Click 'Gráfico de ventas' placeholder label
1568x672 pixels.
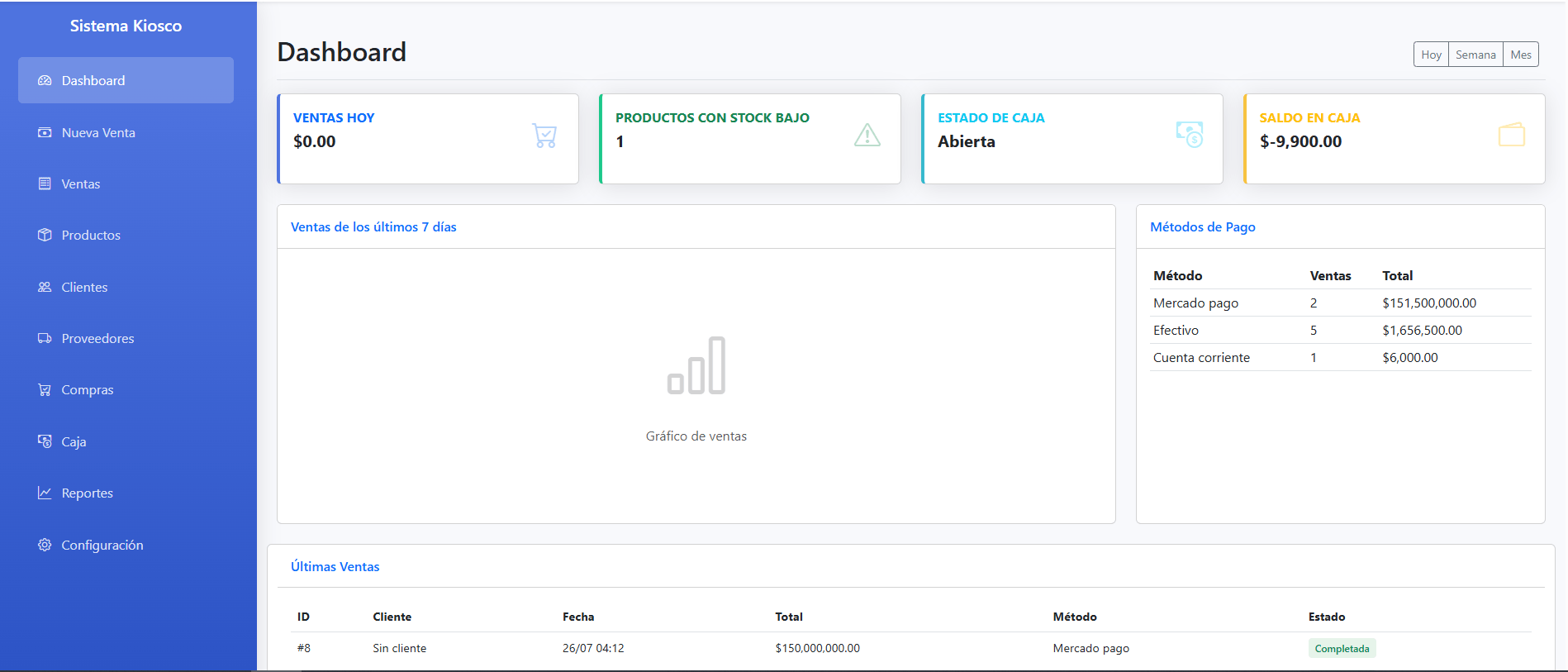tap(696, 436)
